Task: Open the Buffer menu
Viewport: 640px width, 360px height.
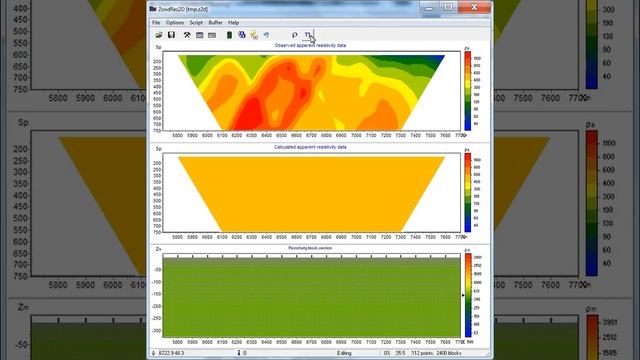Action: click(x=216, y=23)
